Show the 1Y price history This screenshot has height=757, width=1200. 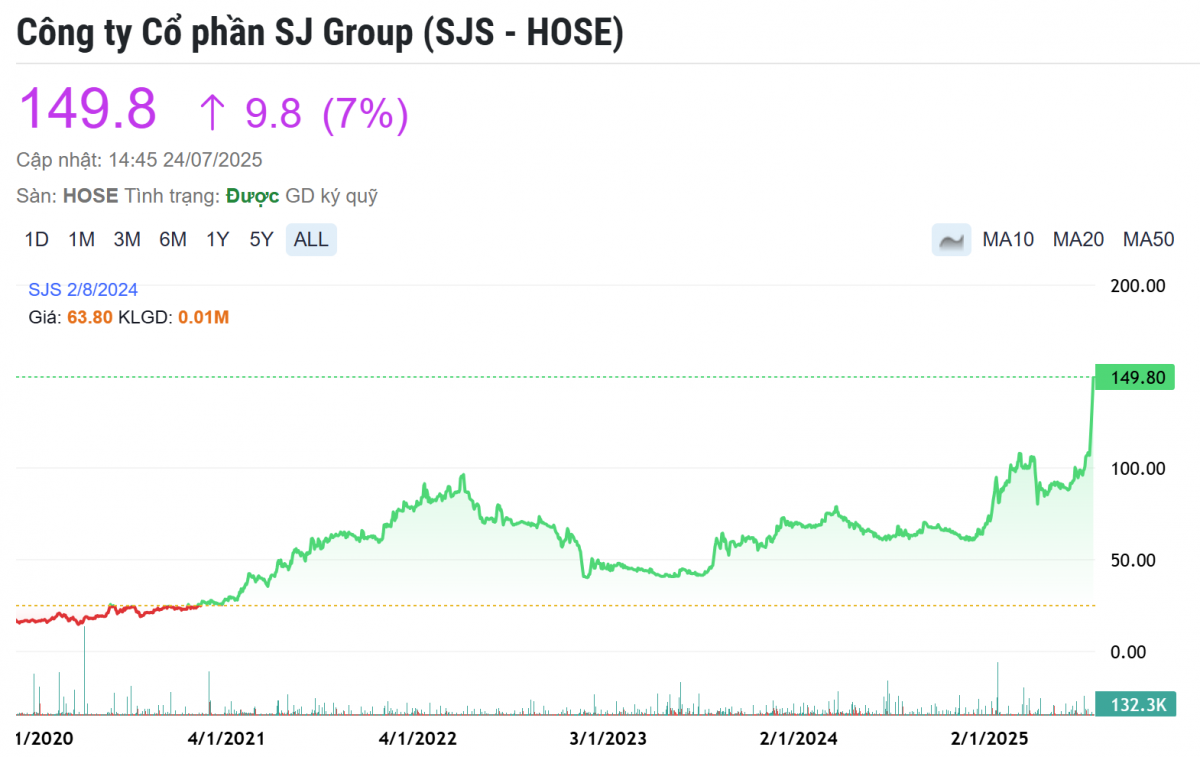pyautogui.click(x=218, y=240)
